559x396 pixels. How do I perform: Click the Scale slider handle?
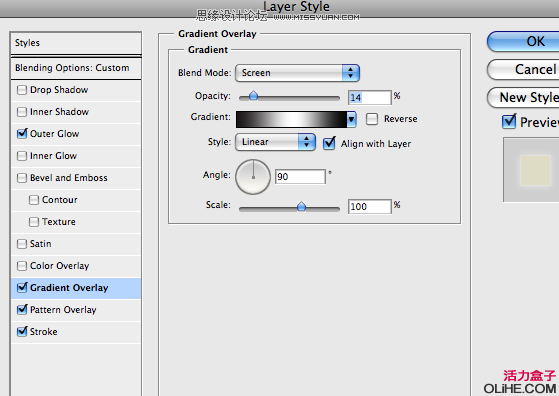[301, 206]
